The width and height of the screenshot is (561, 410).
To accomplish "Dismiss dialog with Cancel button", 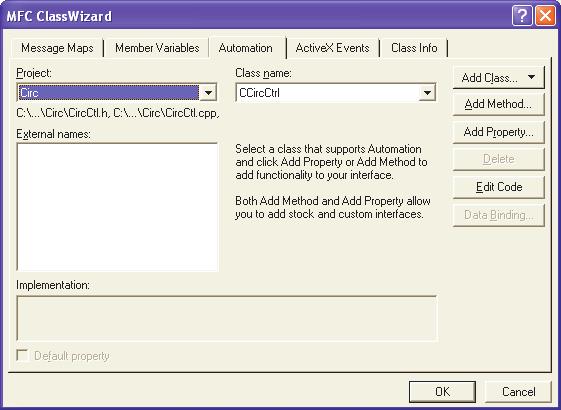I will [x=518, y=392].
